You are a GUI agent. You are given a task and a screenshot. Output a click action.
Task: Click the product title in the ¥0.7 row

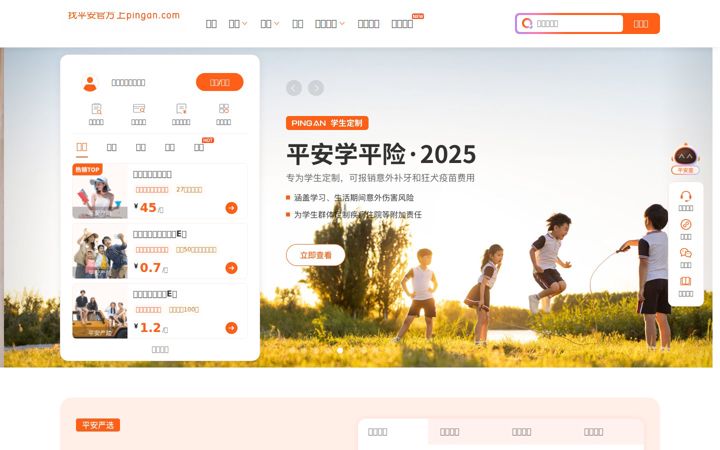click(x=160, y=234)
